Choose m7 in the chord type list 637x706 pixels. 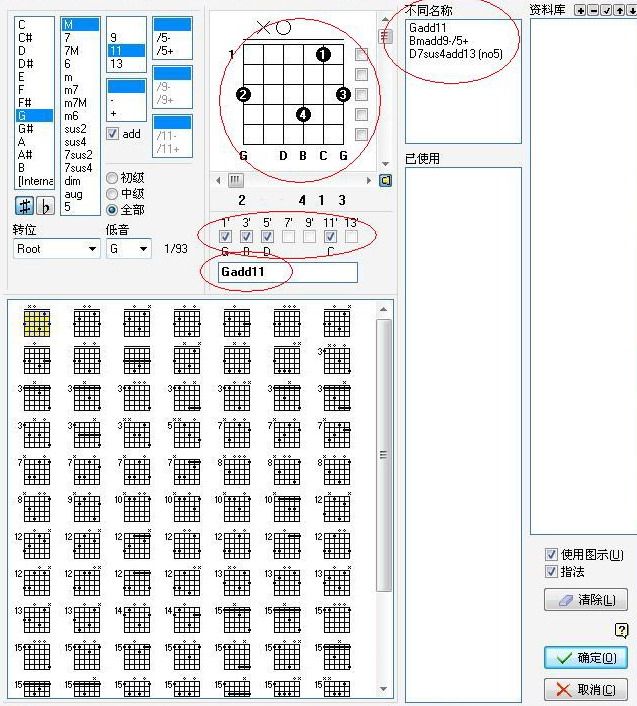(72, 90)
